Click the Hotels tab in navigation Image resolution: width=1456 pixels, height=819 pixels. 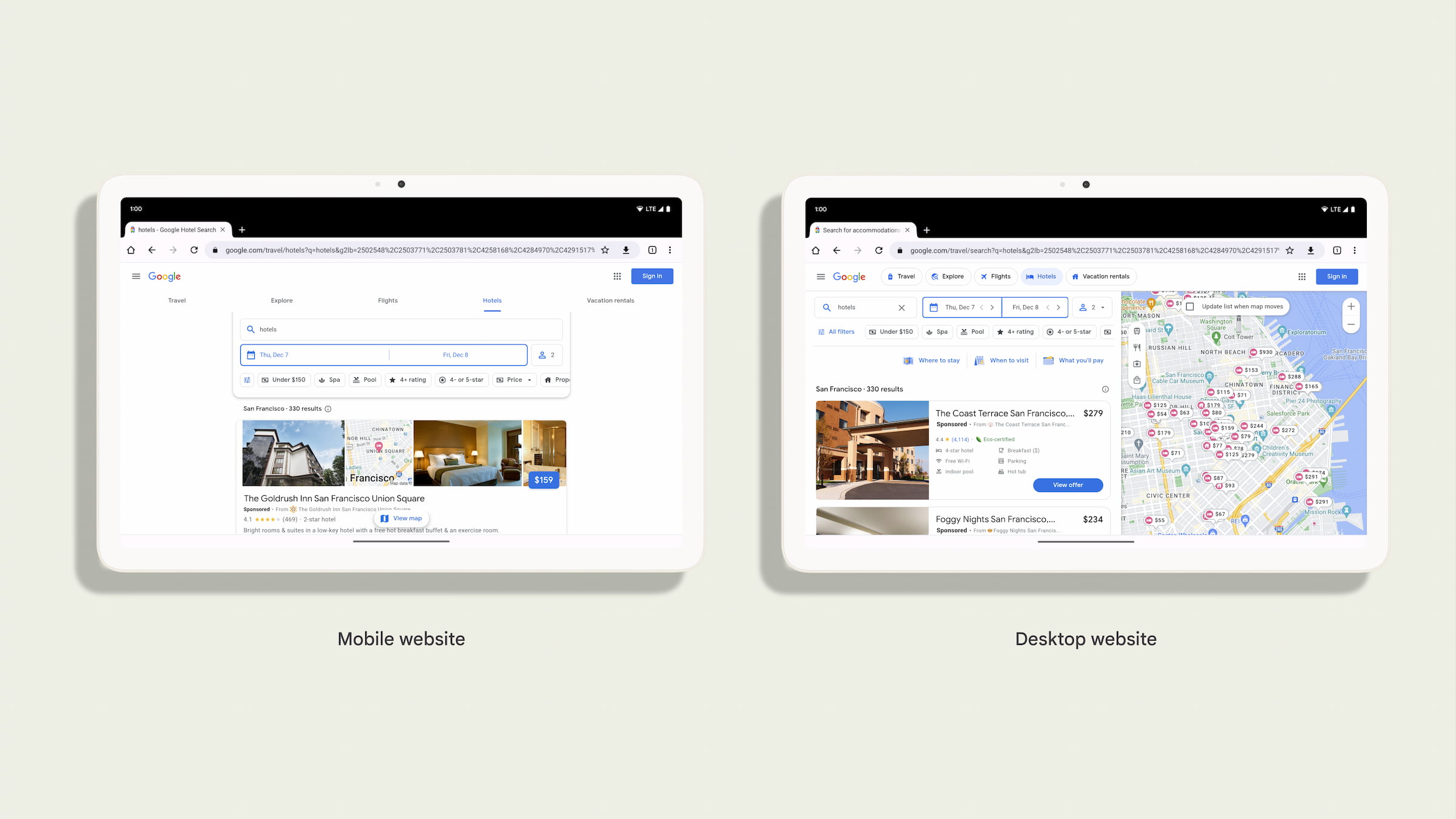[x=491, y=300]
